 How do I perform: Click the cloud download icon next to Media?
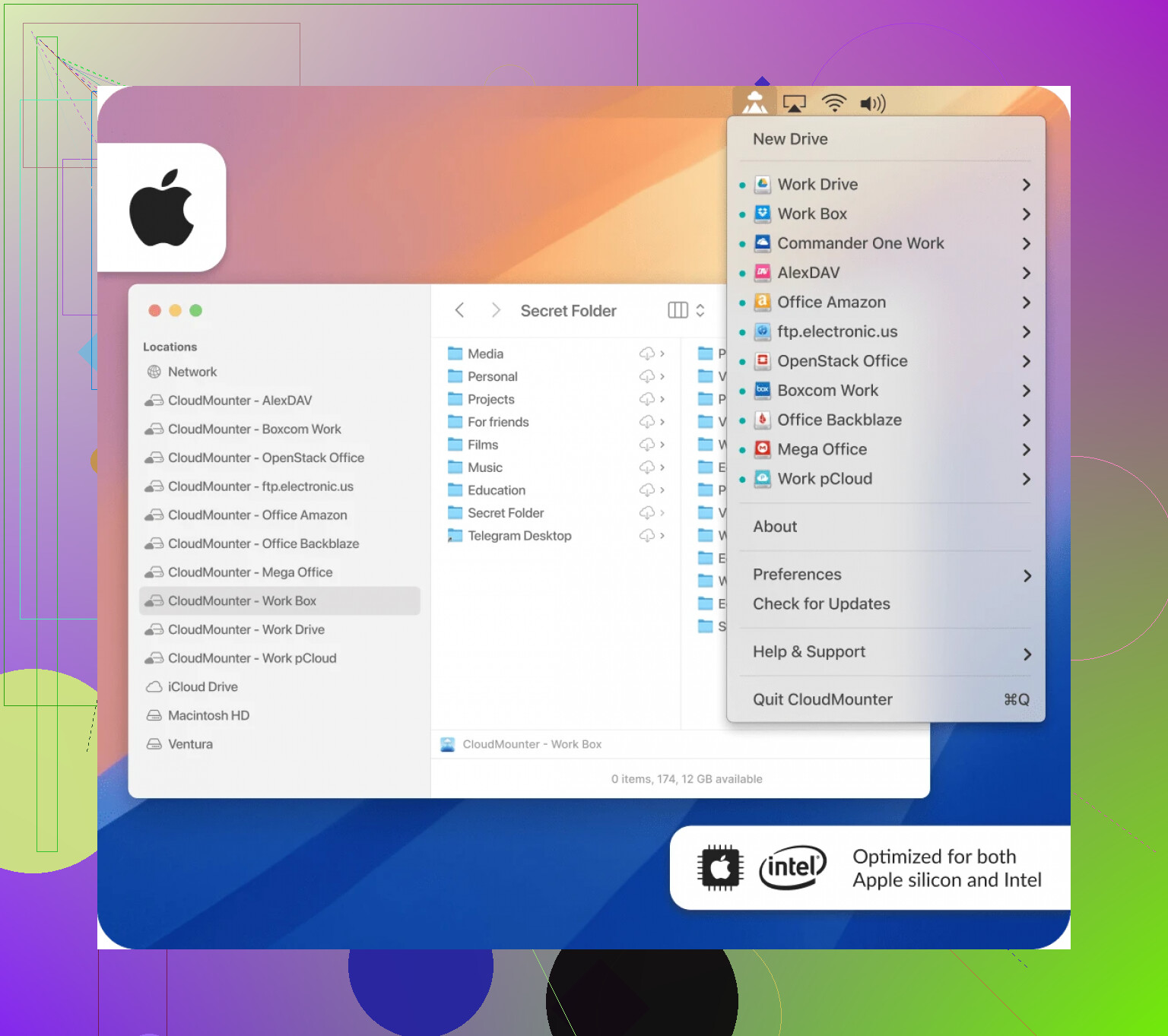647,353
